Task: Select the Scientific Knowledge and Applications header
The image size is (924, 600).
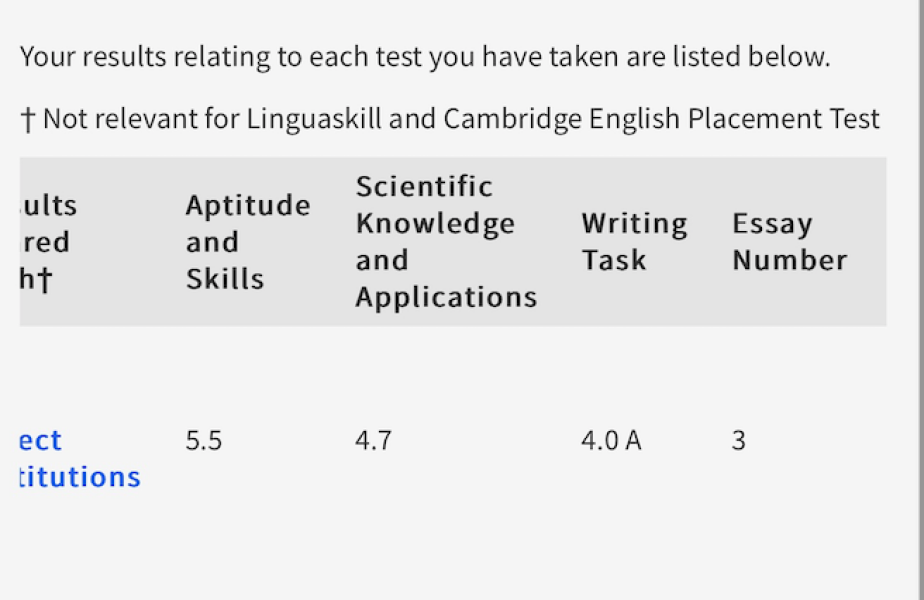Action: pos(445,242)
